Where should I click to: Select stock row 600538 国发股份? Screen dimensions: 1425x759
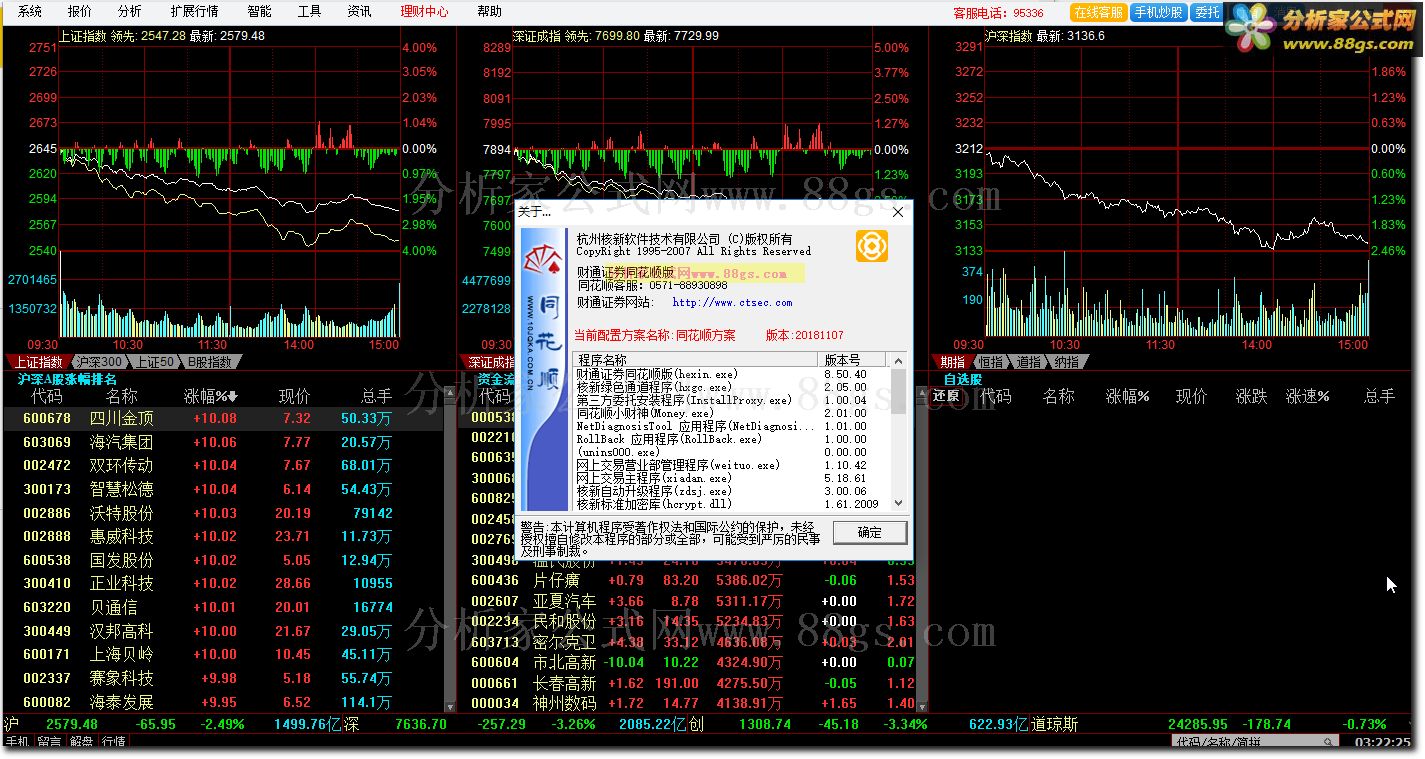(222, 560)
